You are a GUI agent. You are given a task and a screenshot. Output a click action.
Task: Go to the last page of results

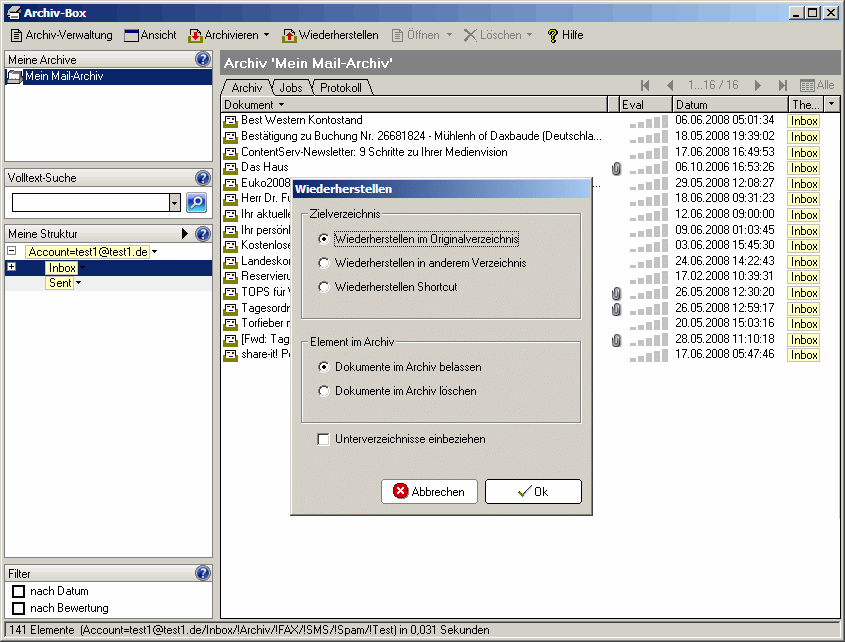(x=783, y=86)
